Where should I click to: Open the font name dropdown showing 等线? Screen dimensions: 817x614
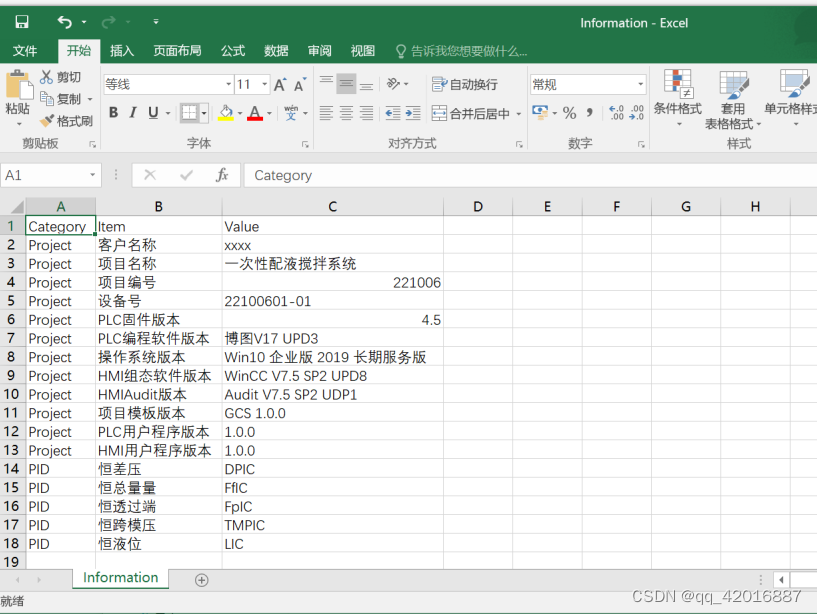(229, 84)
